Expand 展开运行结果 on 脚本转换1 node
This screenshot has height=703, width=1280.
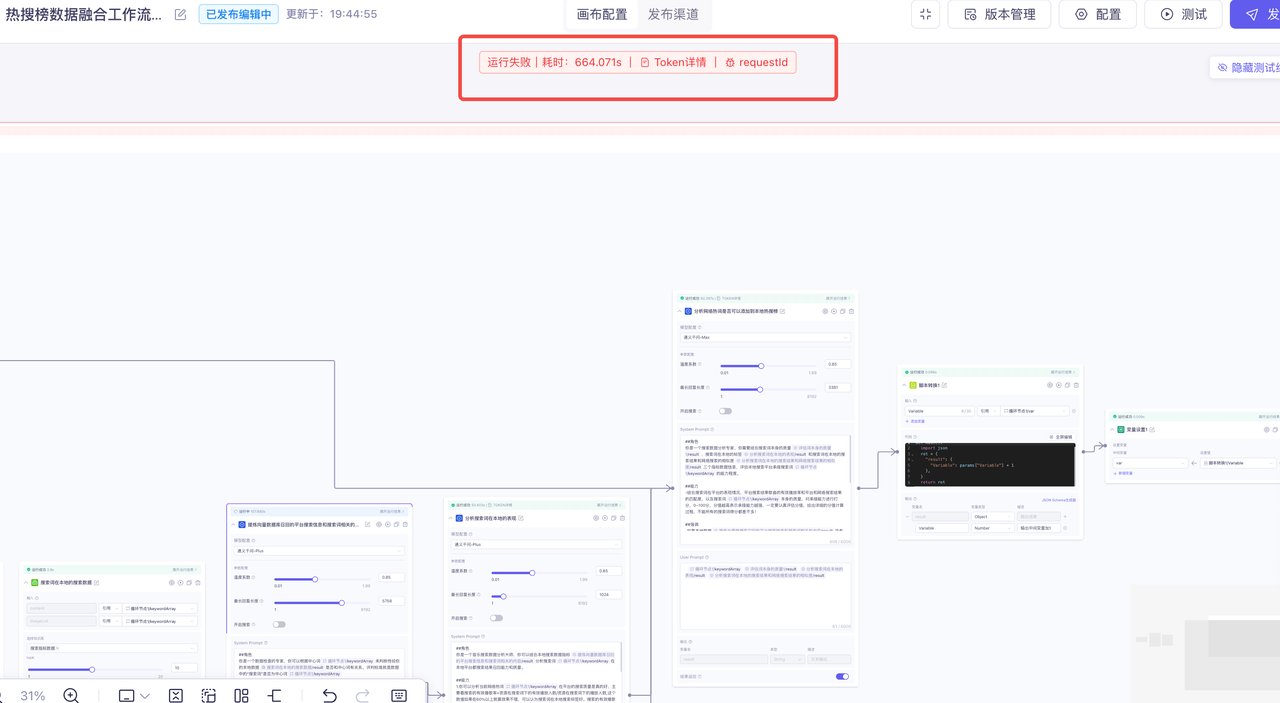(x=1064, y=372)
